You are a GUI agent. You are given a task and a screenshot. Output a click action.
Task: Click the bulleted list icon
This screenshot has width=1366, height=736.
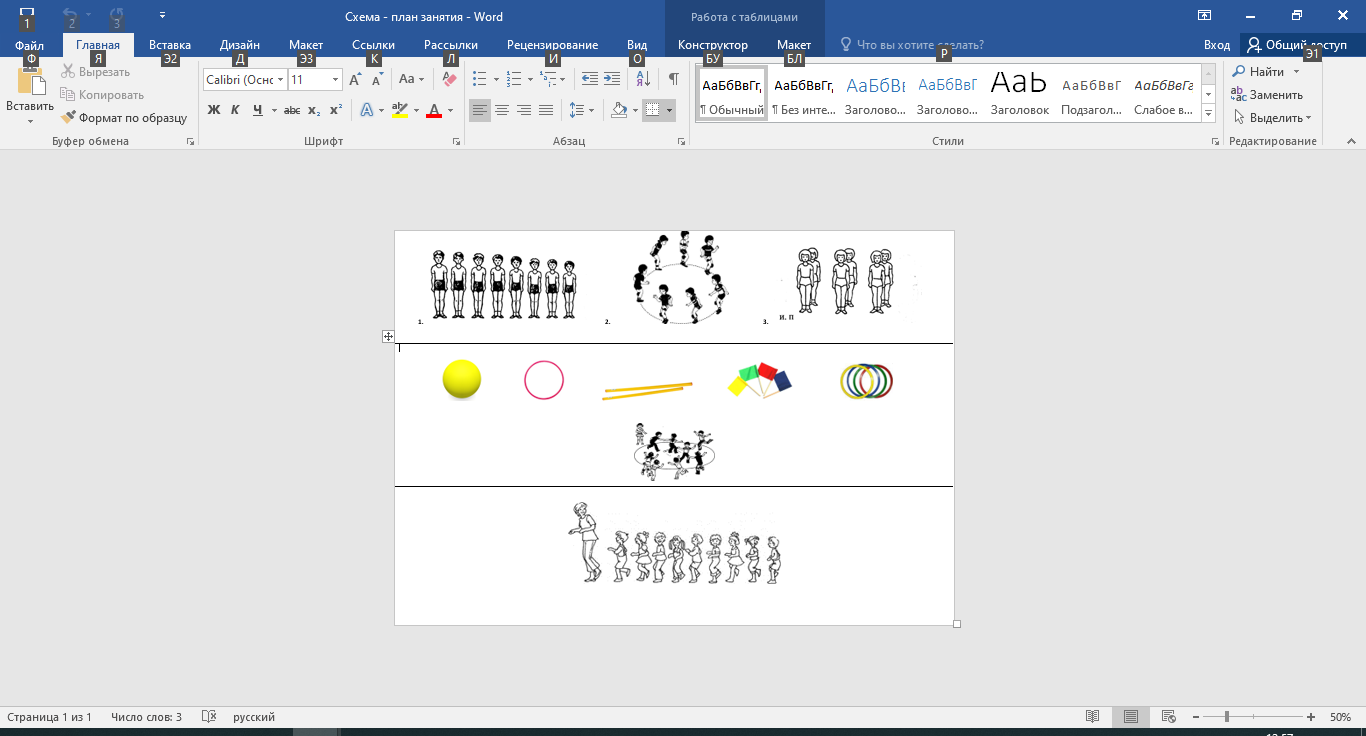click(479, 79)
